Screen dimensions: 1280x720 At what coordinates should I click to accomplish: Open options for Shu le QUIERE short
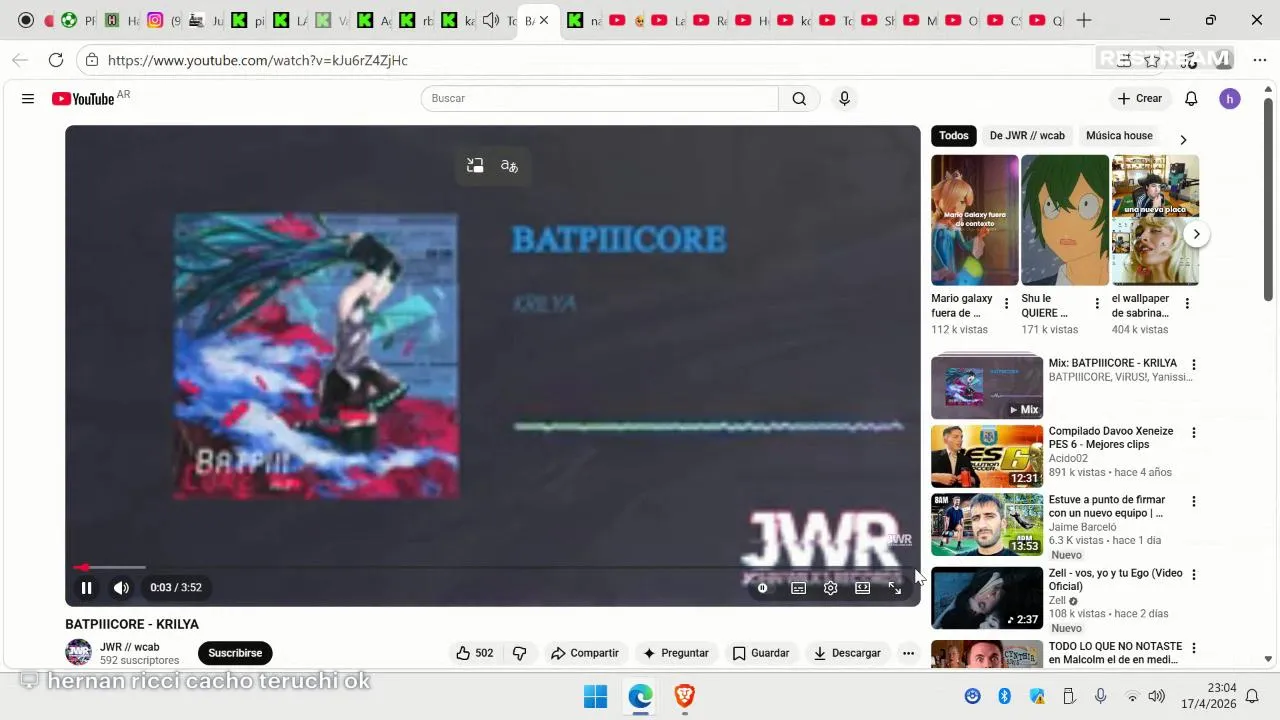(x=1097, y=303)
